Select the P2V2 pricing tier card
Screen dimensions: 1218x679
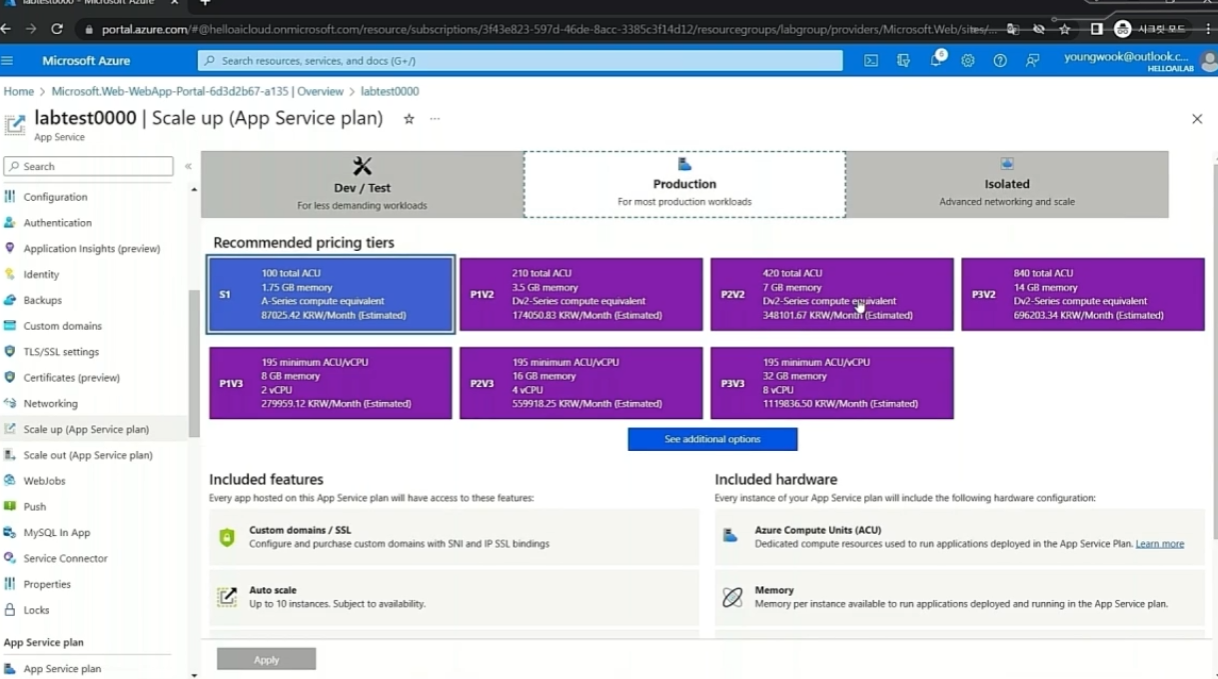(832, 294)
